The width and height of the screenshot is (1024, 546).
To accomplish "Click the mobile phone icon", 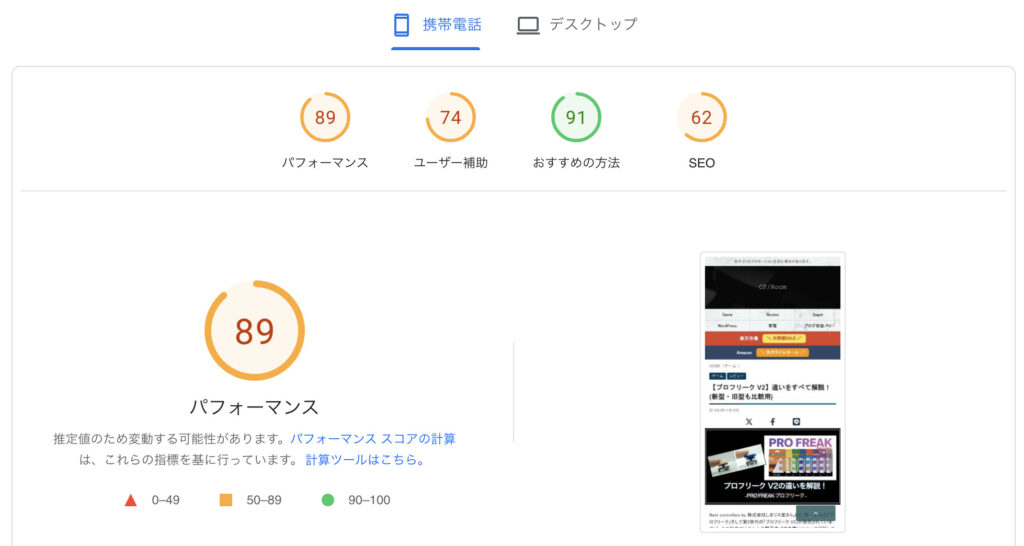I will coord(402,25).
